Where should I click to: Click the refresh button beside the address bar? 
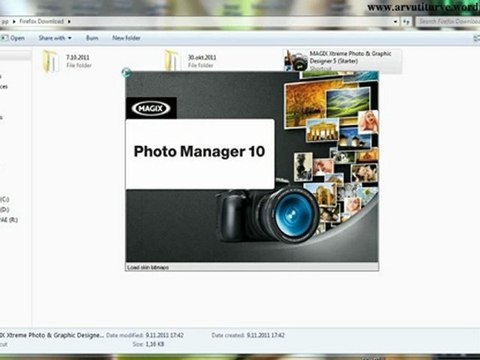[x=407, y=22]
